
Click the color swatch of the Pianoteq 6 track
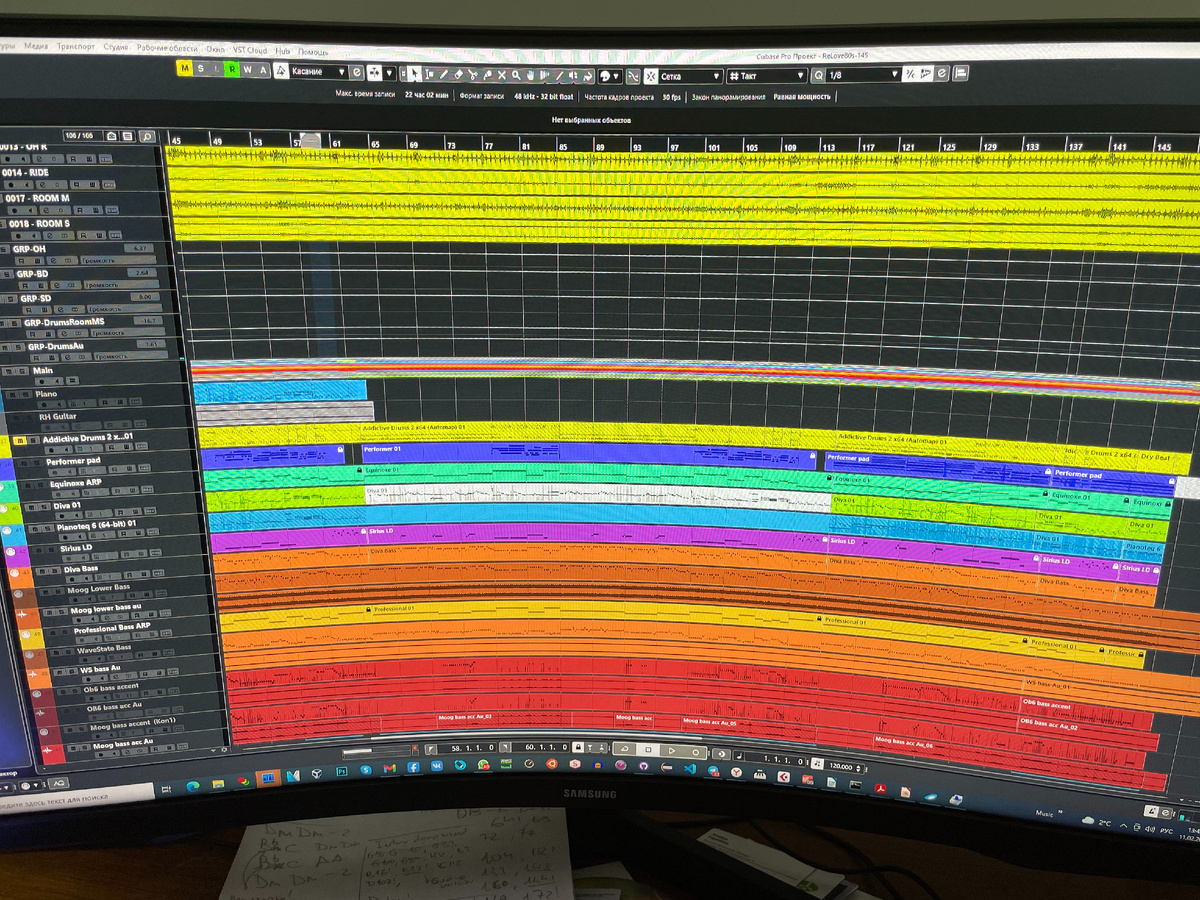14,535
